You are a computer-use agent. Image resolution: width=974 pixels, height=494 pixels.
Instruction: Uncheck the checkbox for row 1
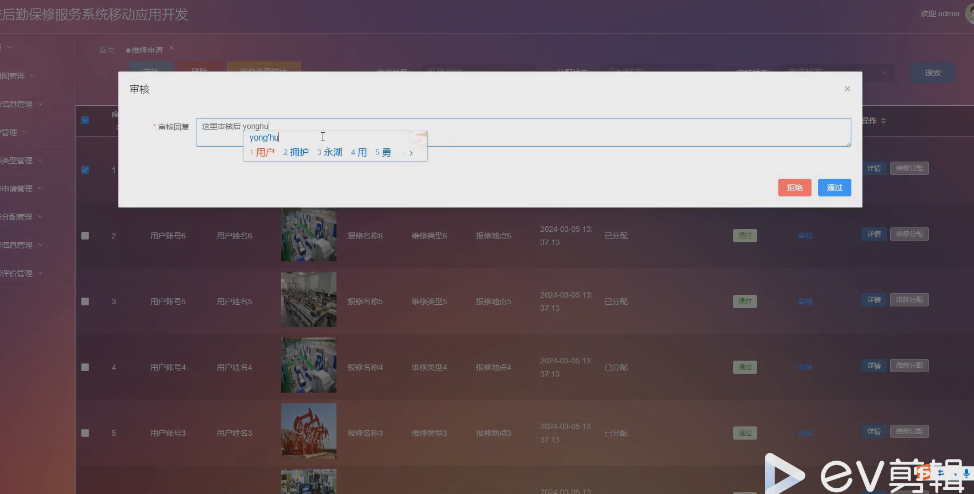pos(85,170)
